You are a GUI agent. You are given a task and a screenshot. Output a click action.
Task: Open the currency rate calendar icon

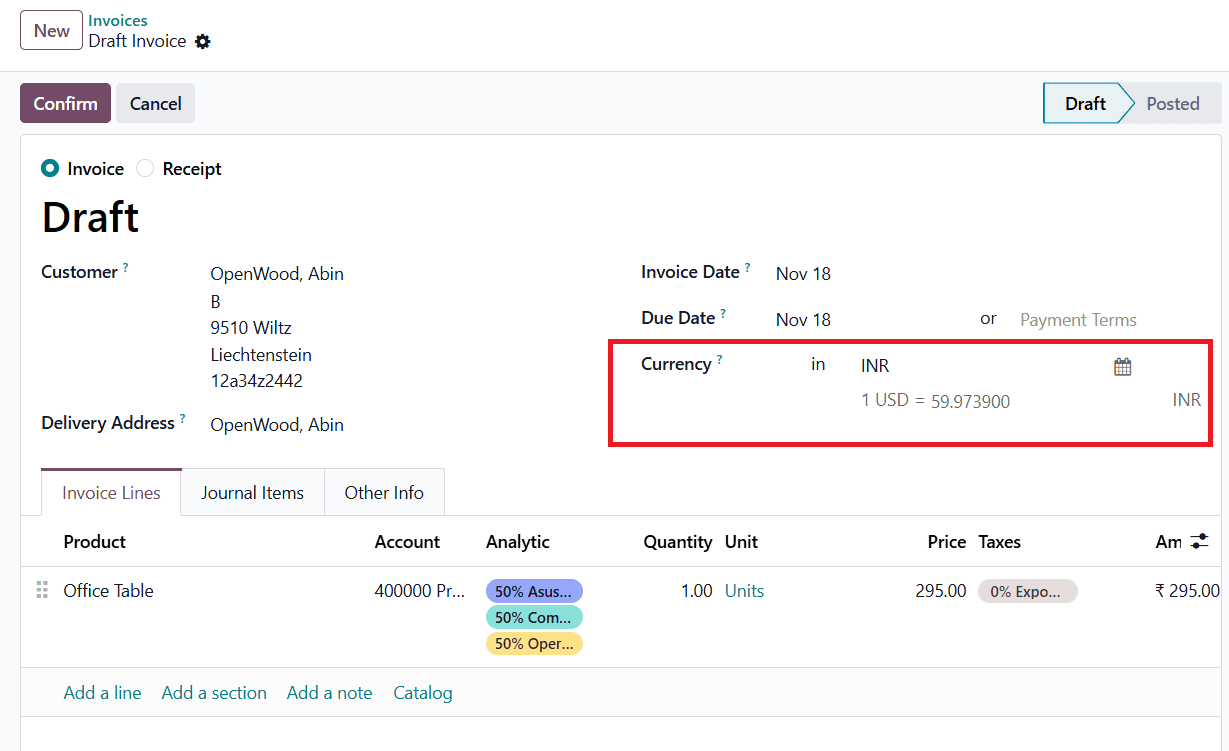[x=1122, y=366]
